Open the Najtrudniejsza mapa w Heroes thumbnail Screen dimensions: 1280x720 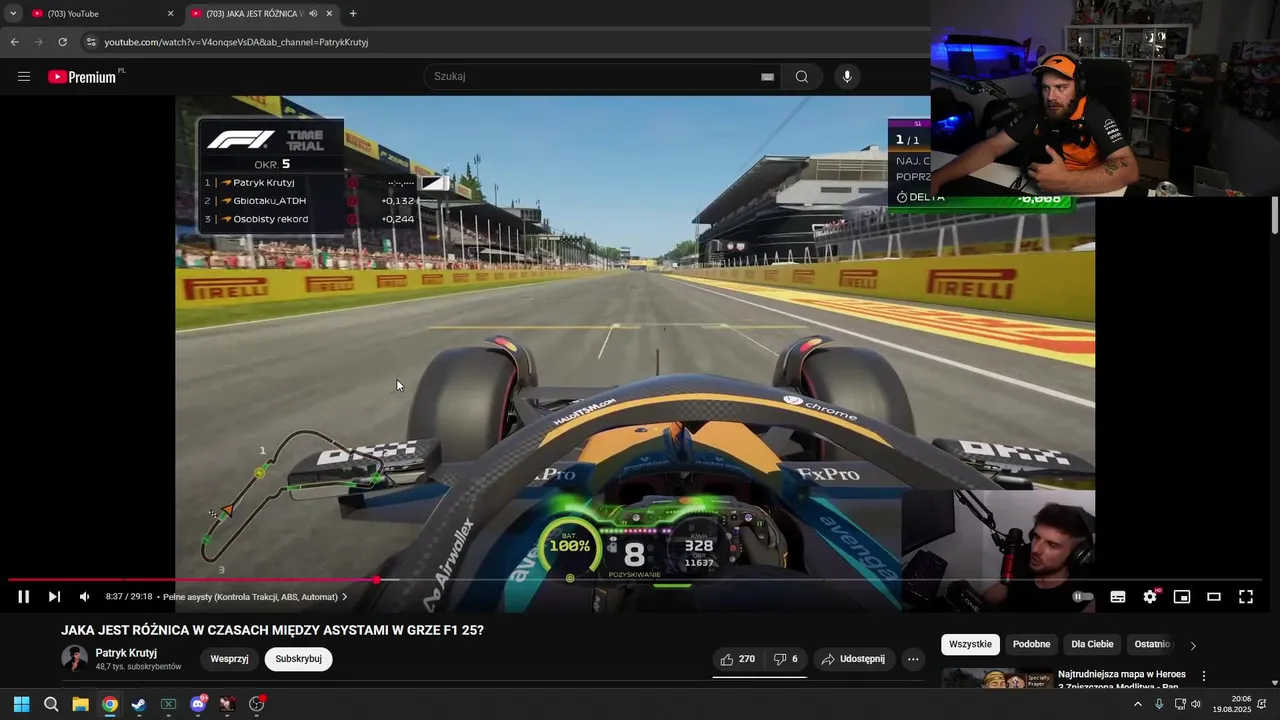coord(996,679)
